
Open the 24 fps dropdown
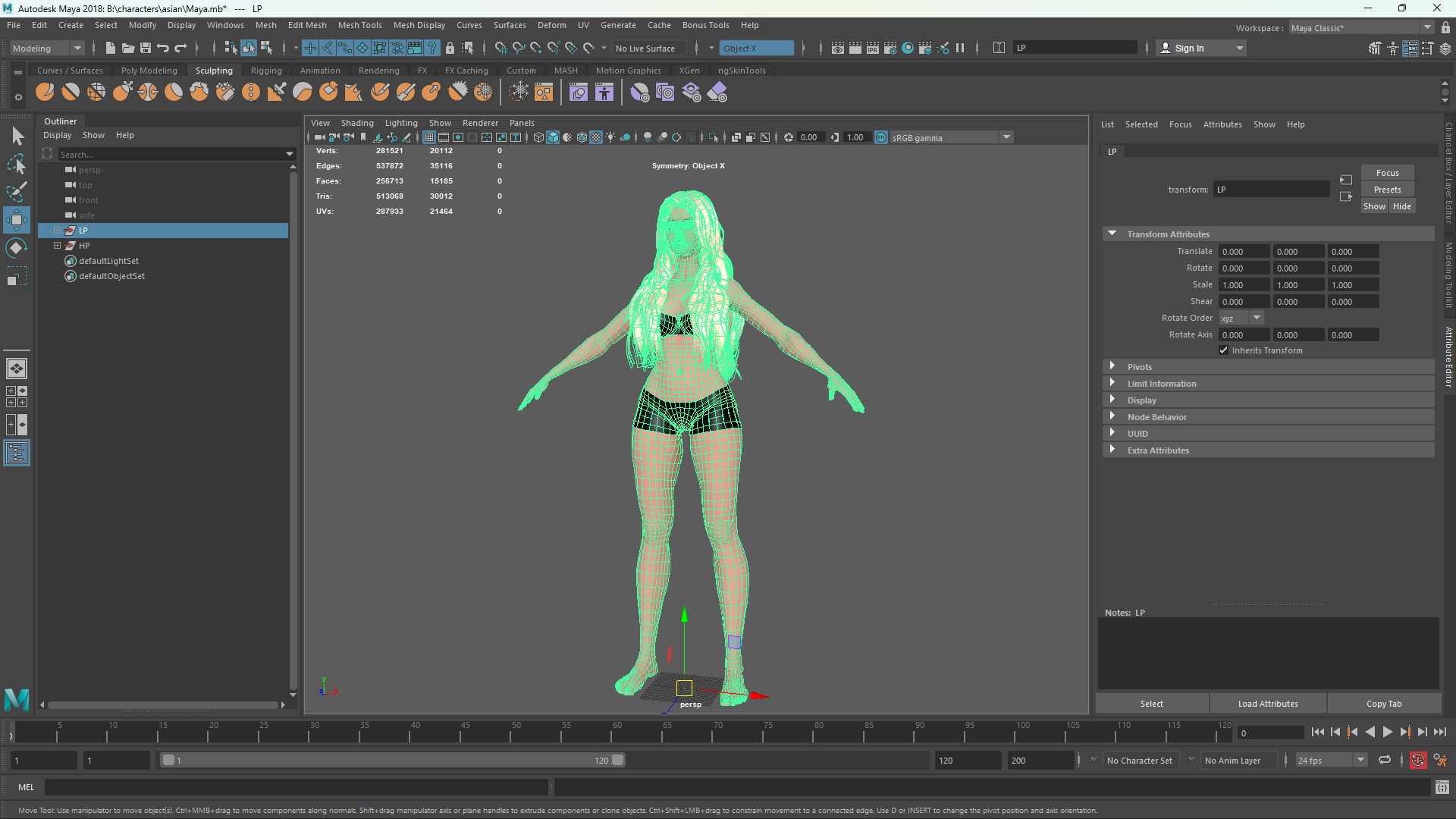point(1331,760)
